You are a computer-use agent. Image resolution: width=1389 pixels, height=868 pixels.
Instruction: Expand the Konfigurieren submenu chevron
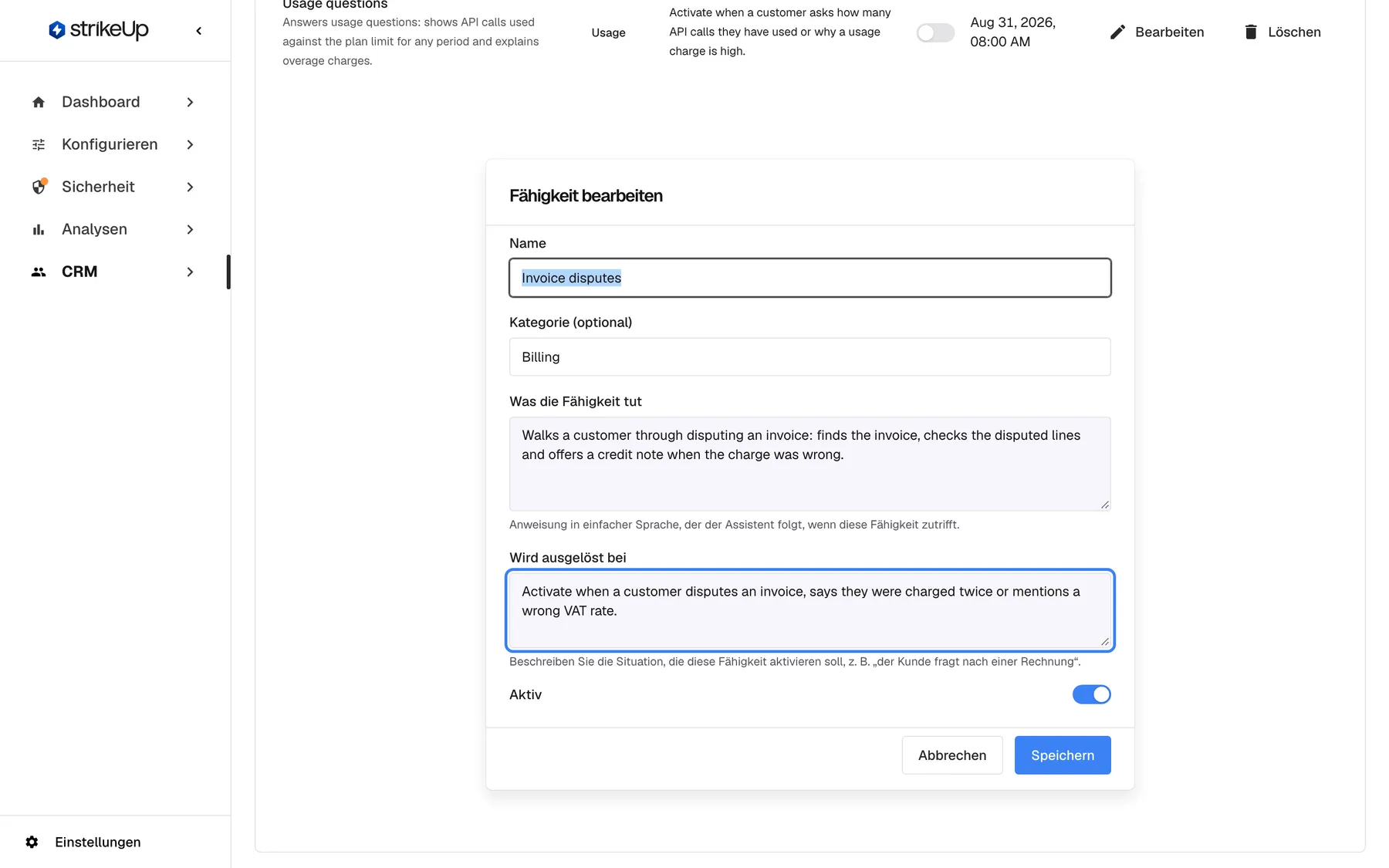pos(190,144)
